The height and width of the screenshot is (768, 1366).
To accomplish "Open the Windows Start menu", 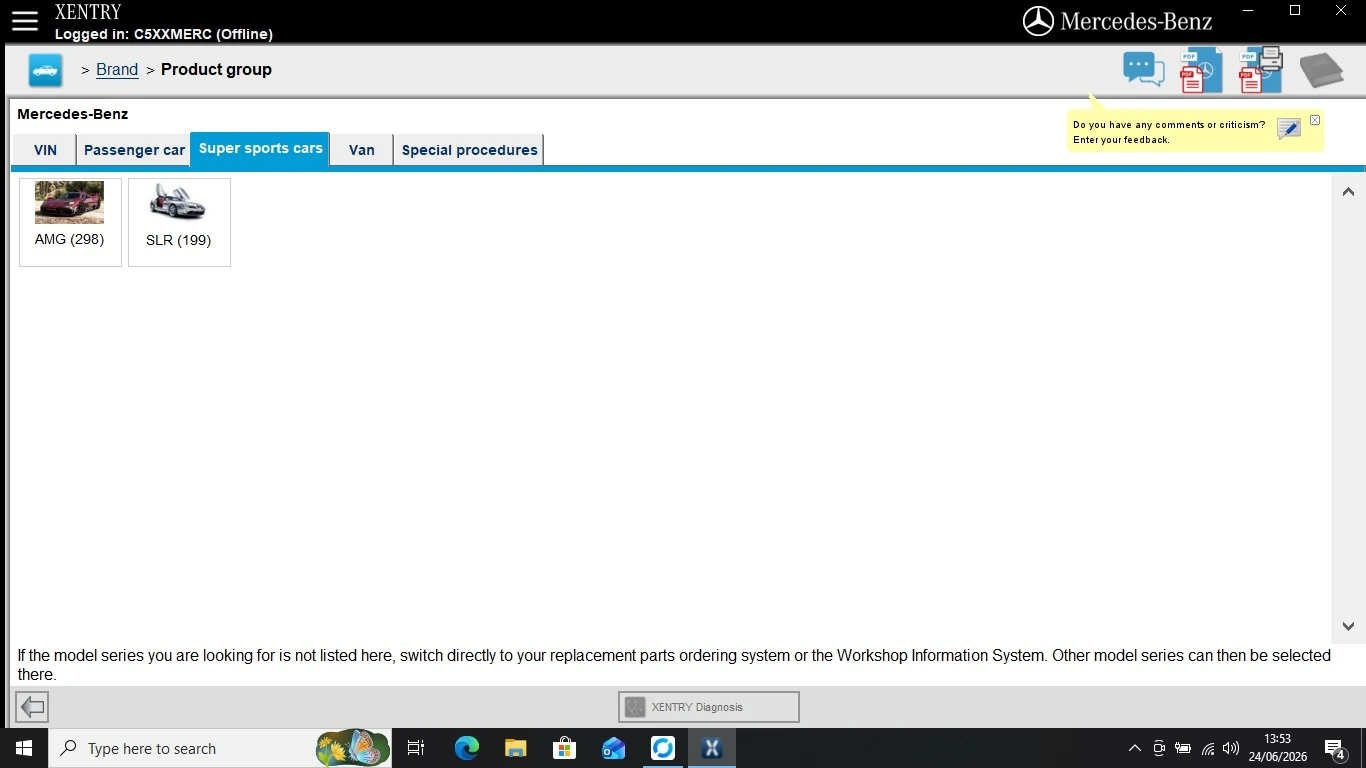I will click(24, 748).
